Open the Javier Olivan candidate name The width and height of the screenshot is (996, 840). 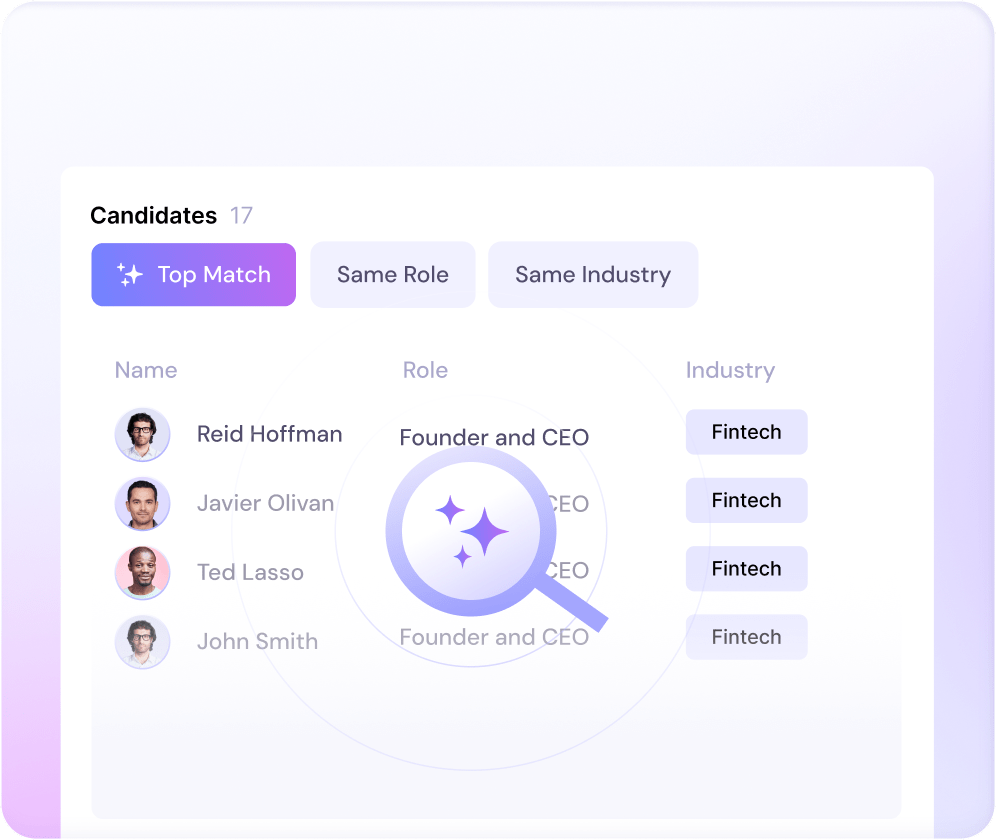(265, 503)
